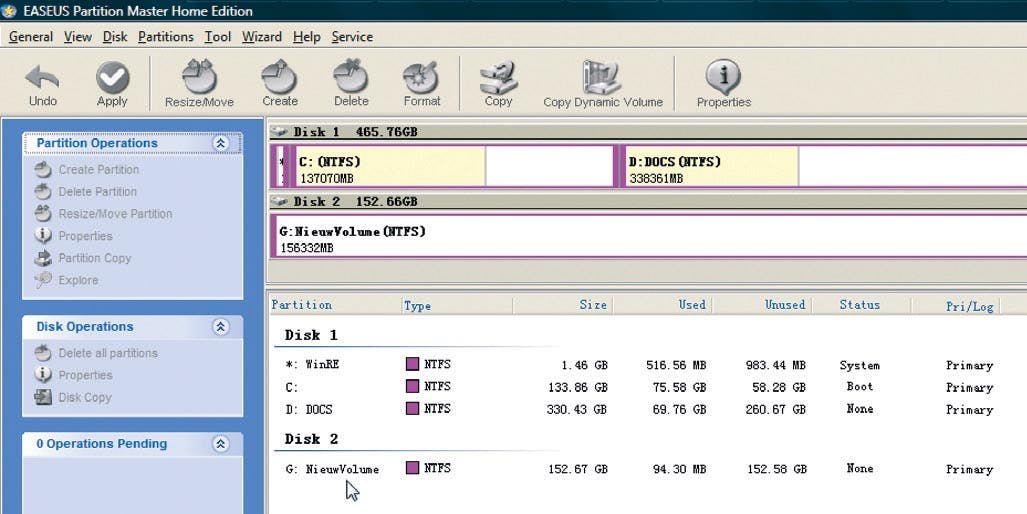This screenshot has height=514, width=1027.
Task: Click the '133.86 GB' size value
Action: [578, 387]
